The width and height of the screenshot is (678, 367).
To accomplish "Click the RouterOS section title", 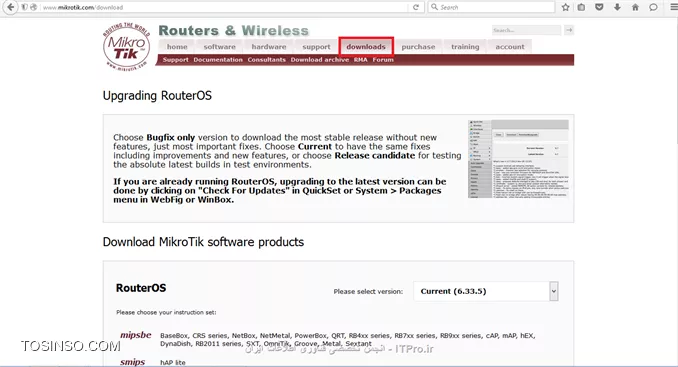I will point(141,288).
